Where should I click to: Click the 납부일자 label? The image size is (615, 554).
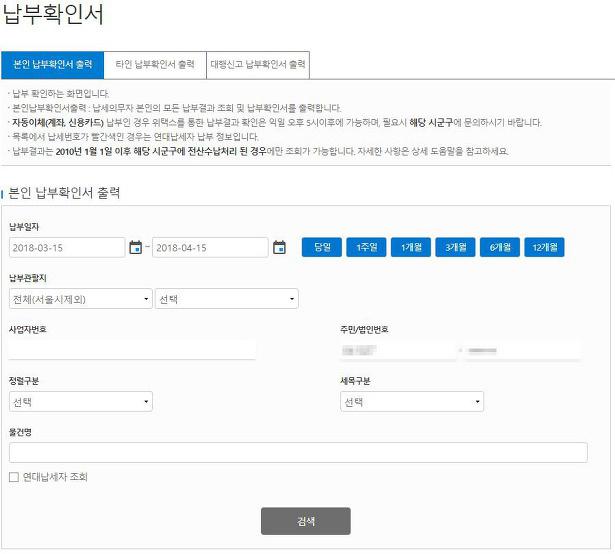[24, 227]
